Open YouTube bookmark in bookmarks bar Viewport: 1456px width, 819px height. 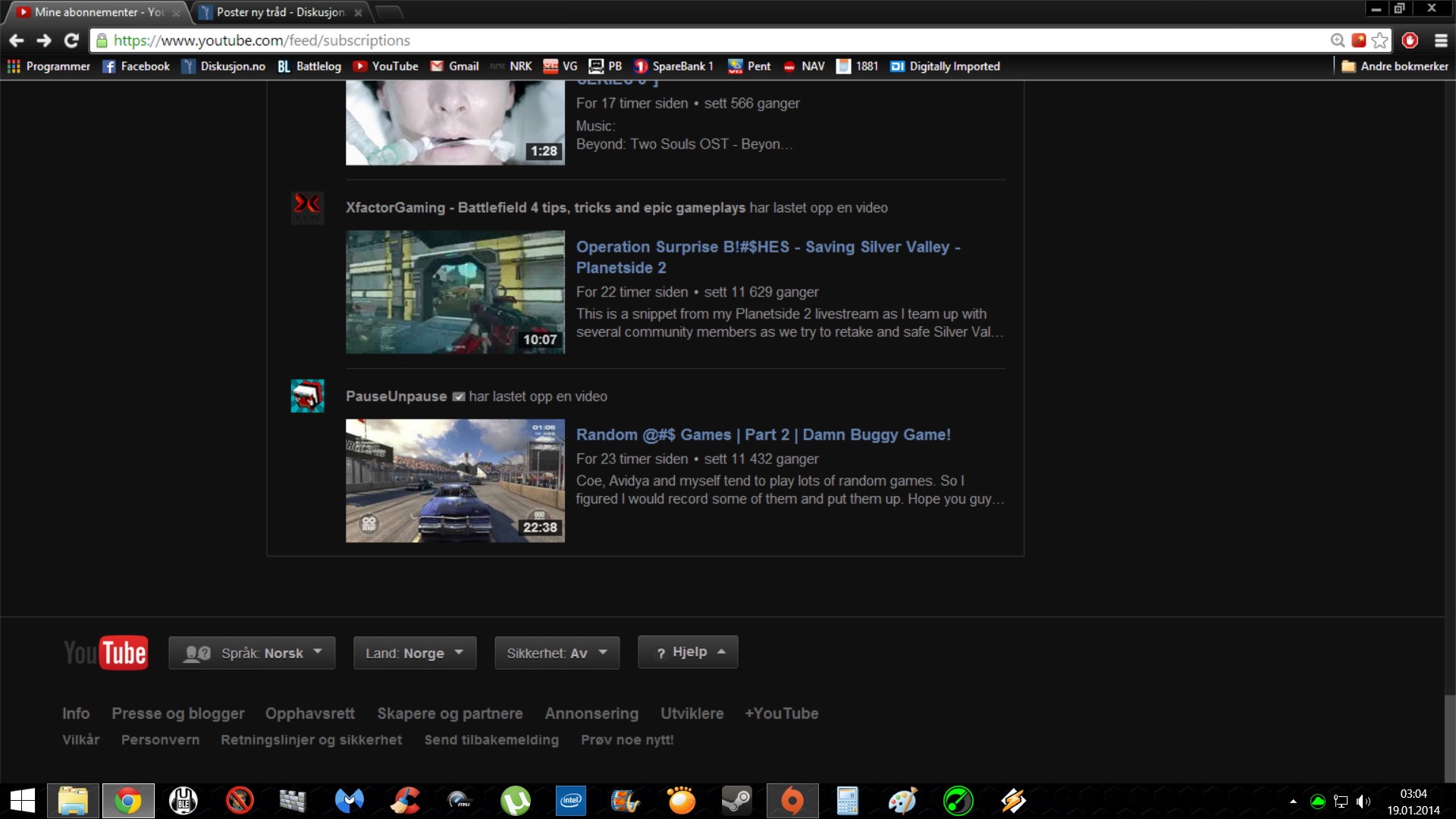pyautogui.click(x=386, y=66)
